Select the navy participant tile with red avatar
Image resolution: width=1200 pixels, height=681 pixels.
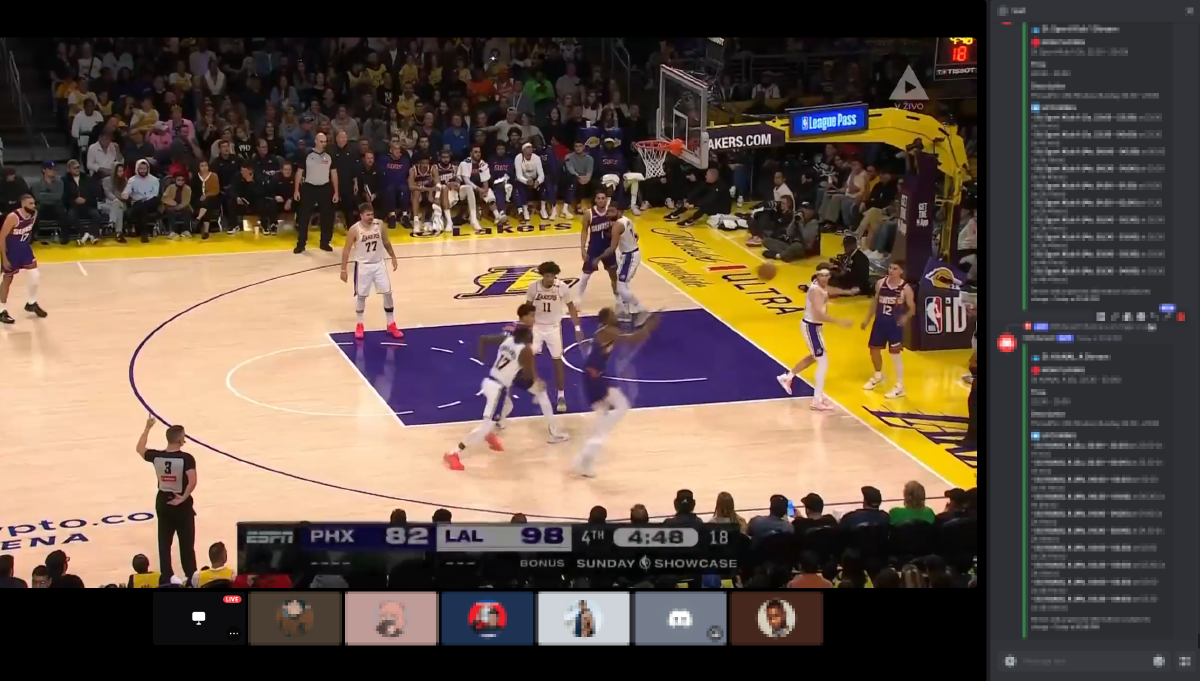pyautogui.click(x=487, y=618)
